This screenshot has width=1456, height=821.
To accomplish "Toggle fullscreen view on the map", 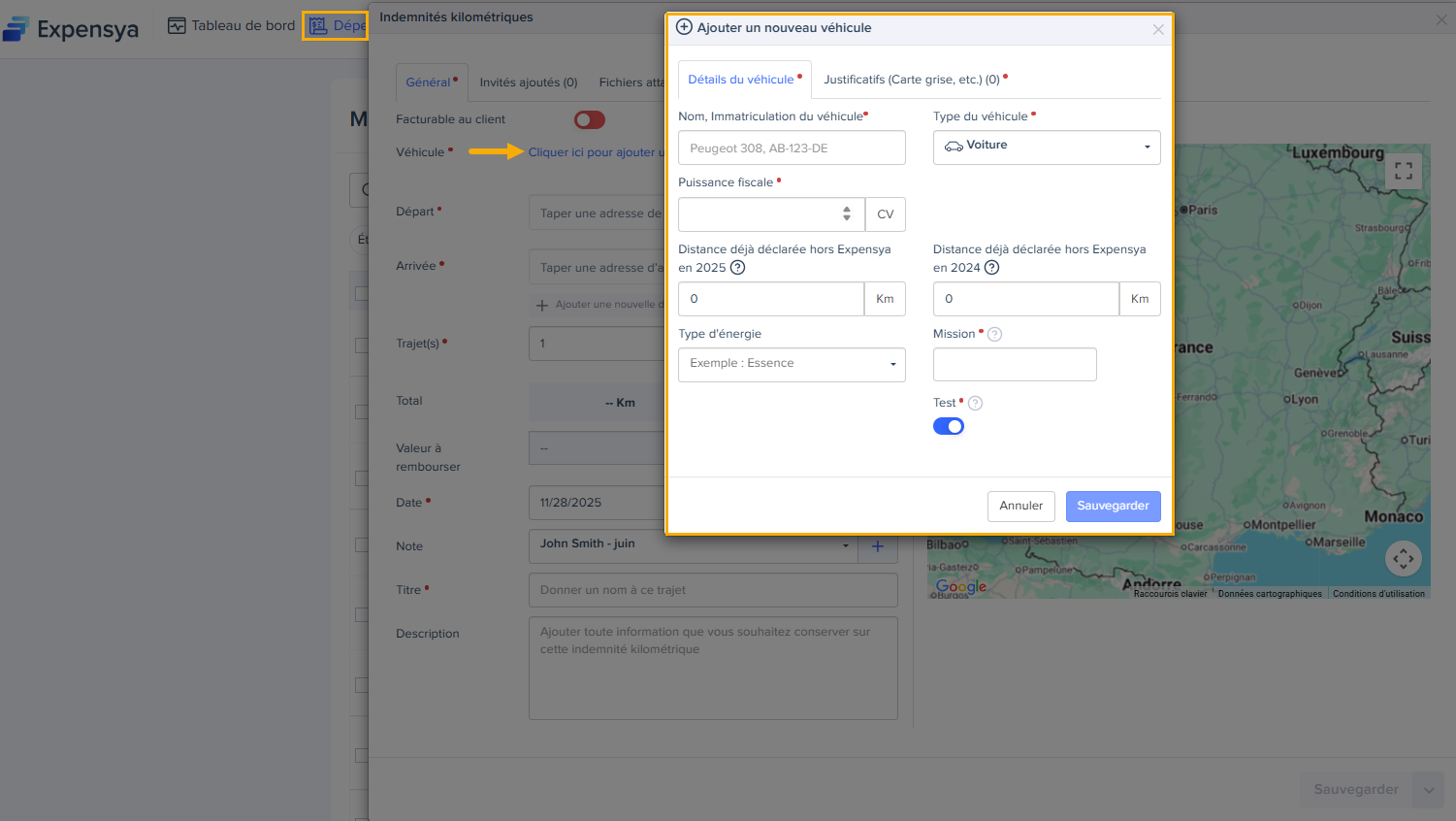I will [x=1403, y=172].
